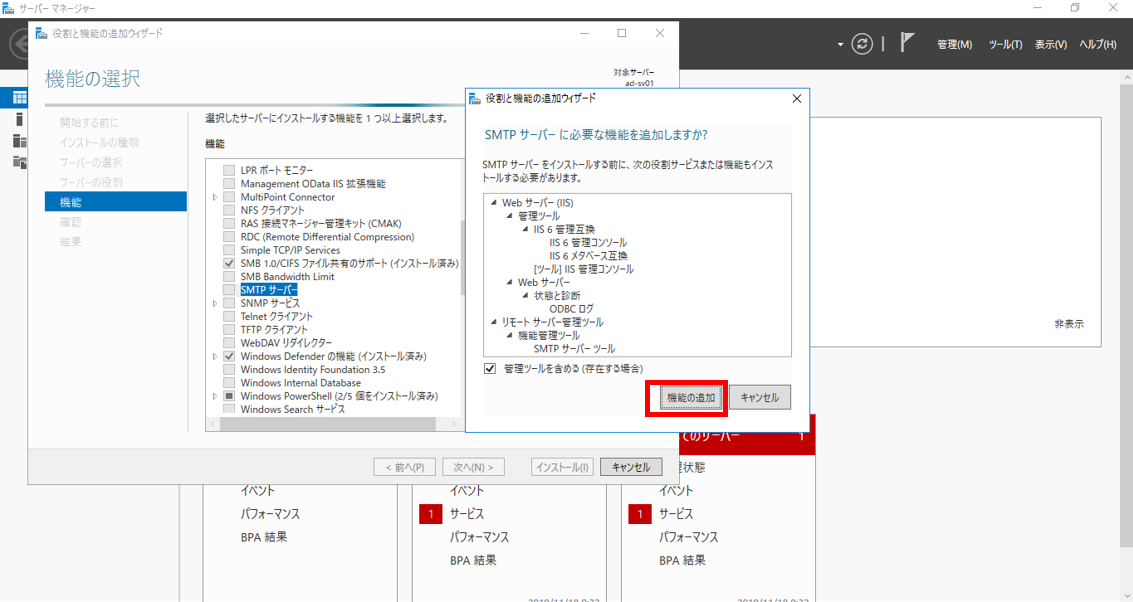Open the dashboard icon in Server Manager sidebar
The image size is (1133, 602).
20,98
